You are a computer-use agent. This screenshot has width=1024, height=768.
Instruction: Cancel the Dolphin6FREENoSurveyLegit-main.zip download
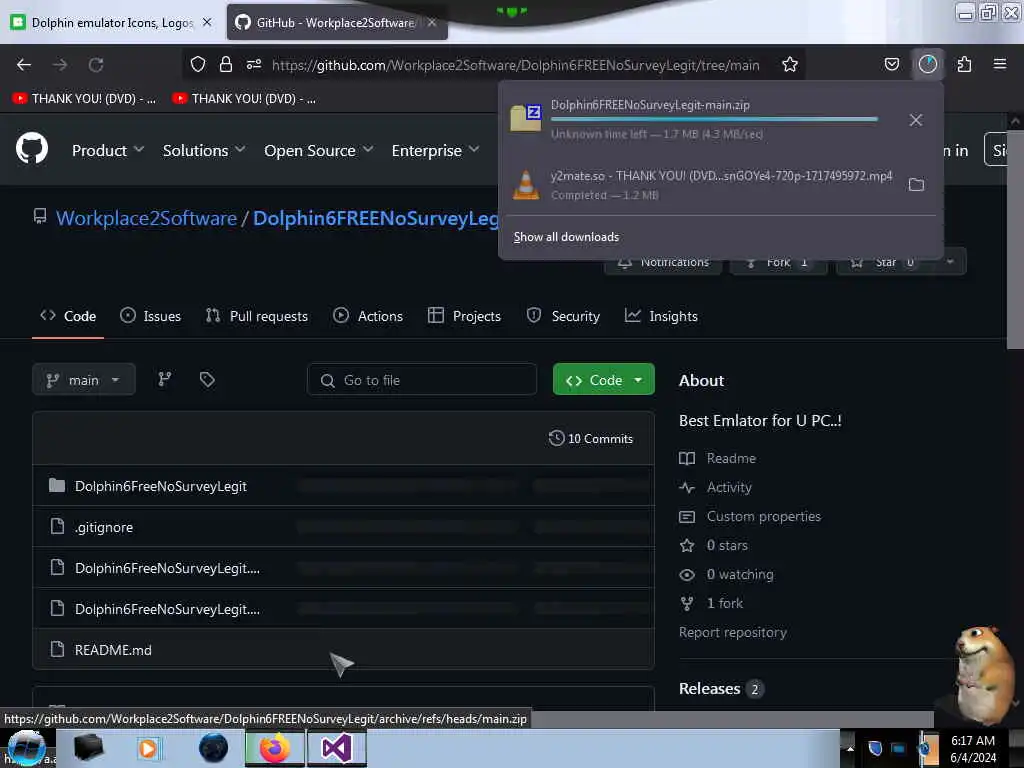click(x=916, y=120)
